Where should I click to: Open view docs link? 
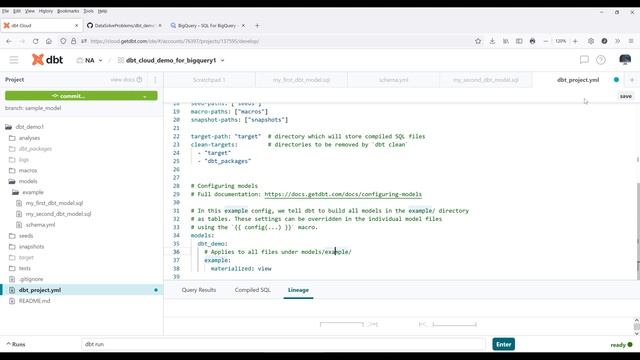point(126,80)
